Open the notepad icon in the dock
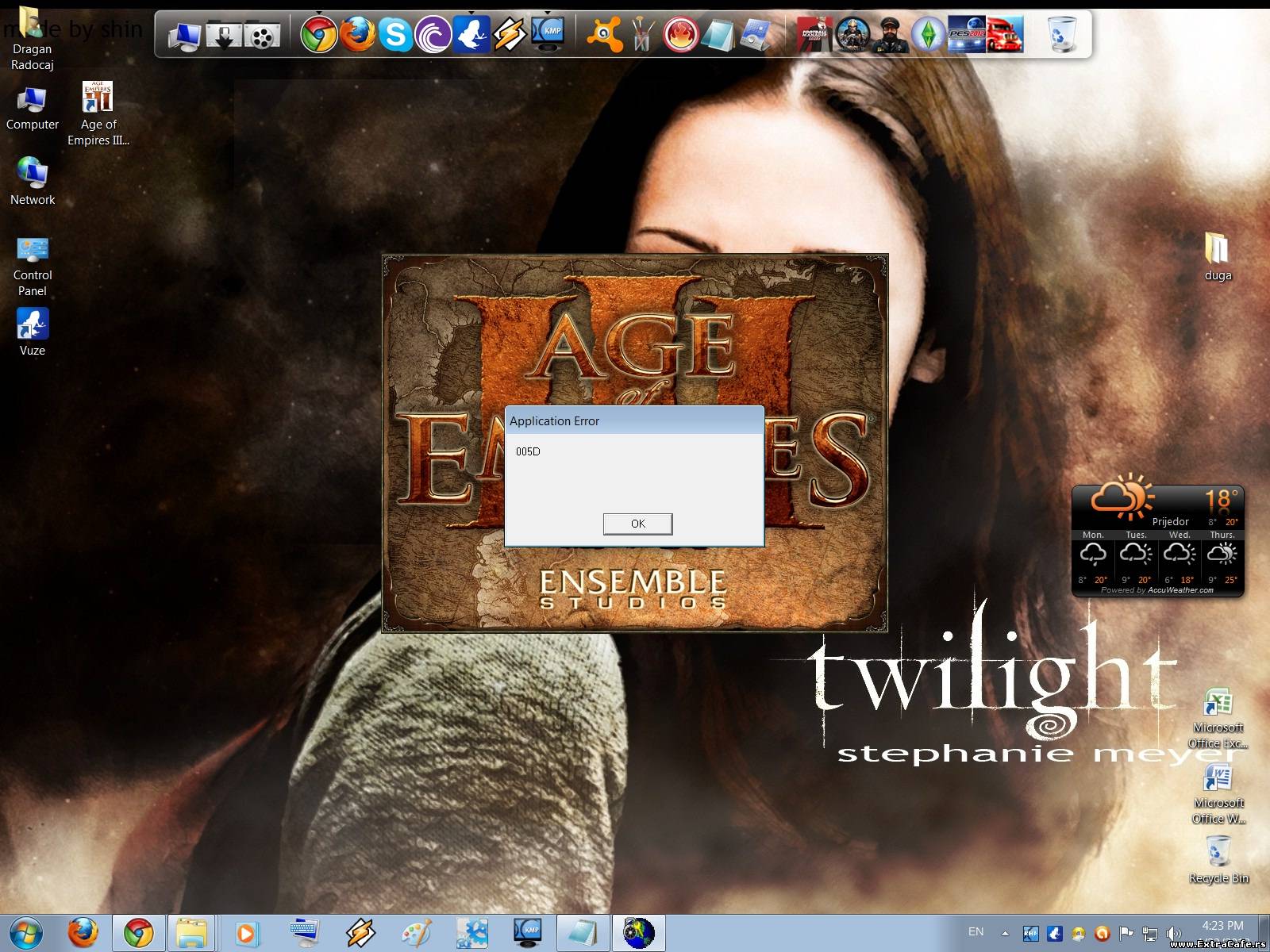 pyautogui.click(x=719, y=36)
